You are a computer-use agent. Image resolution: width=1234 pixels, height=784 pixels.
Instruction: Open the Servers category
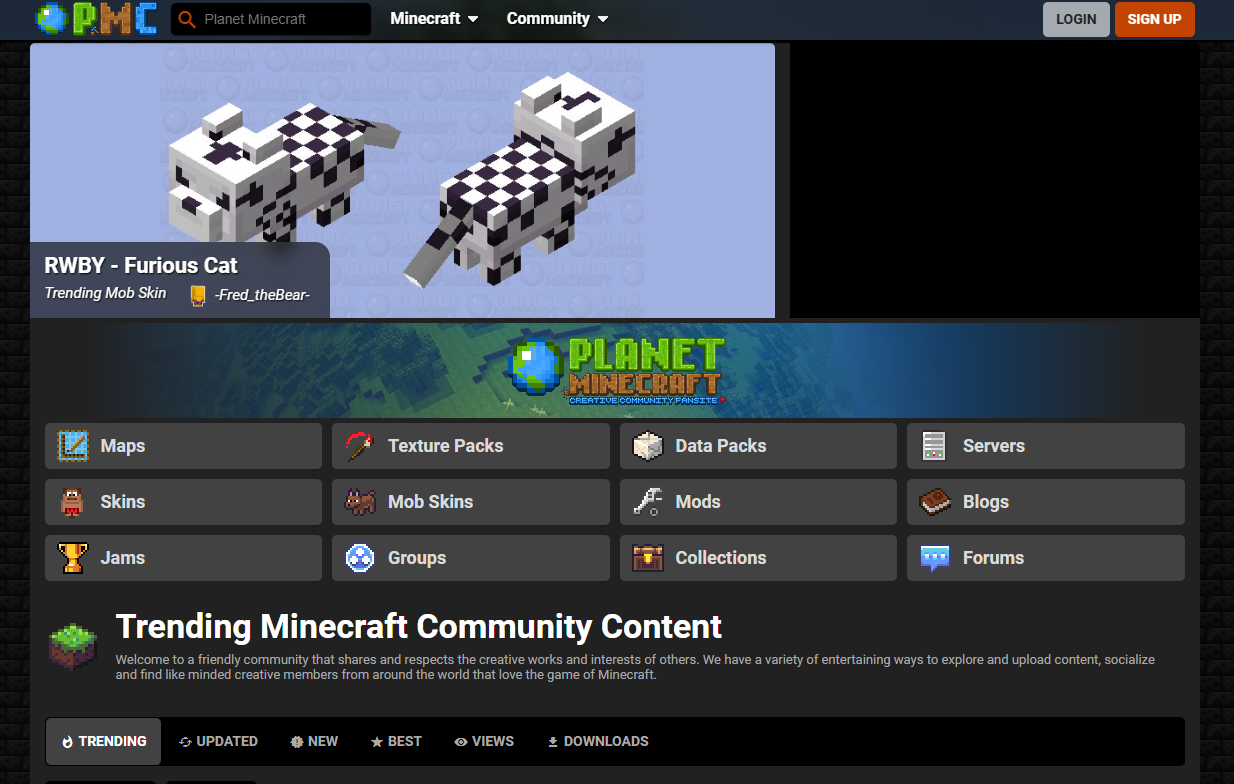click(x=1046, y=446)
